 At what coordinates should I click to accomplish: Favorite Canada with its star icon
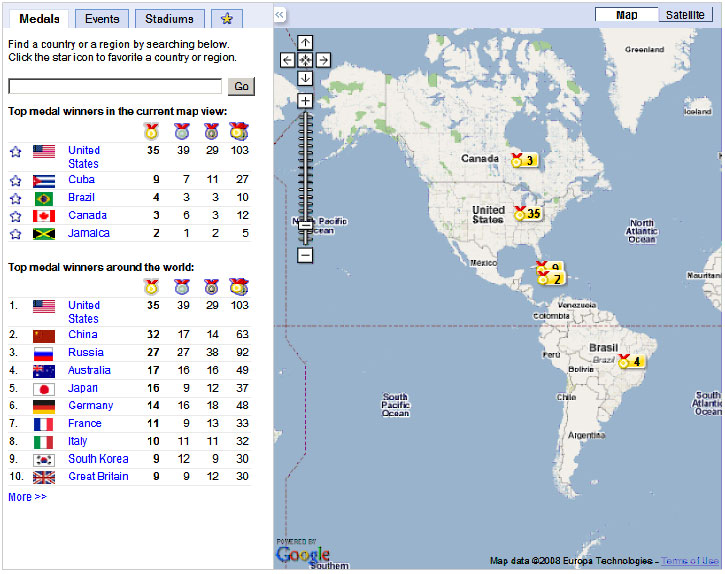coord(16,216)
